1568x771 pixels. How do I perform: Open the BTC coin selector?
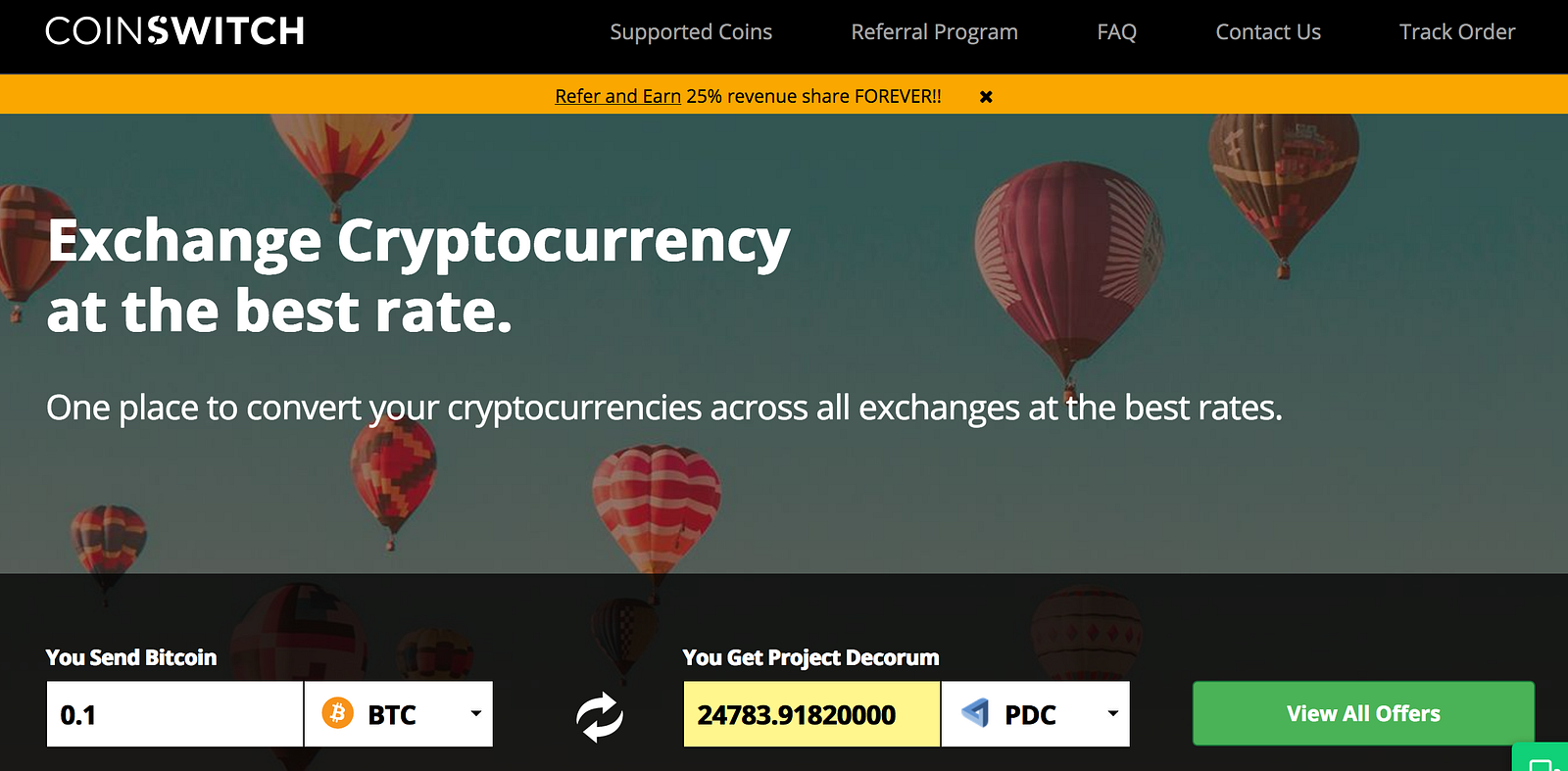click(x=399, y=714)
